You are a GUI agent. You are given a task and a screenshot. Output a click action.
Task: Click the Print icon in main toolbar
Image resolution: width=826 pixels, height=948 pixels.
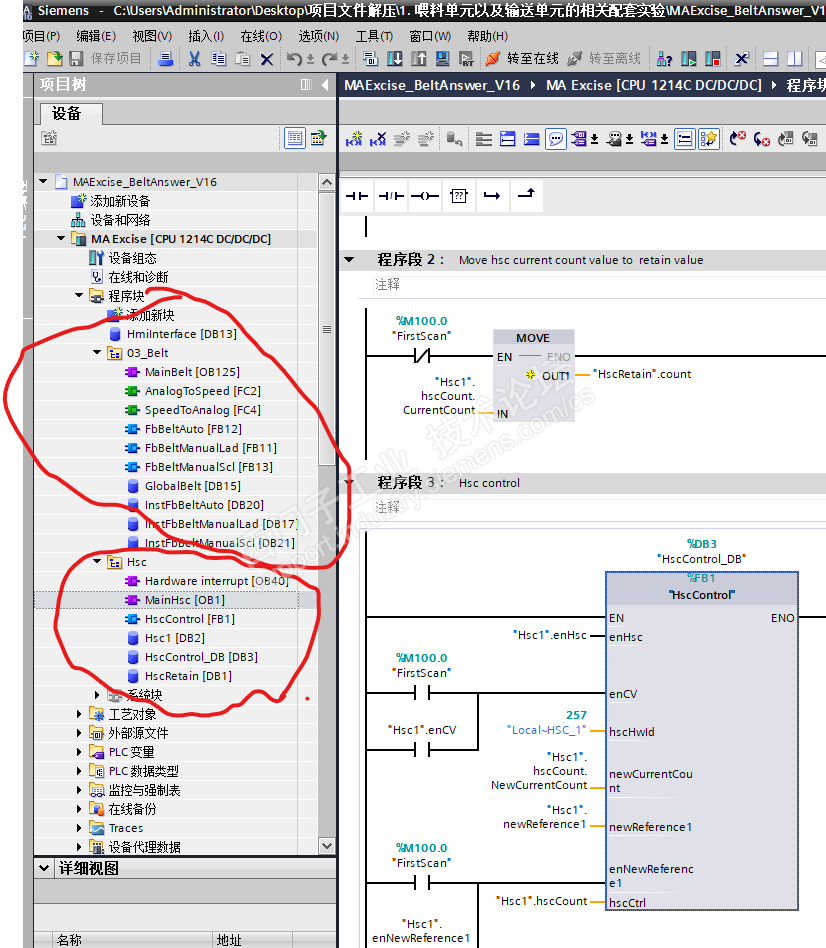[165, 59]
